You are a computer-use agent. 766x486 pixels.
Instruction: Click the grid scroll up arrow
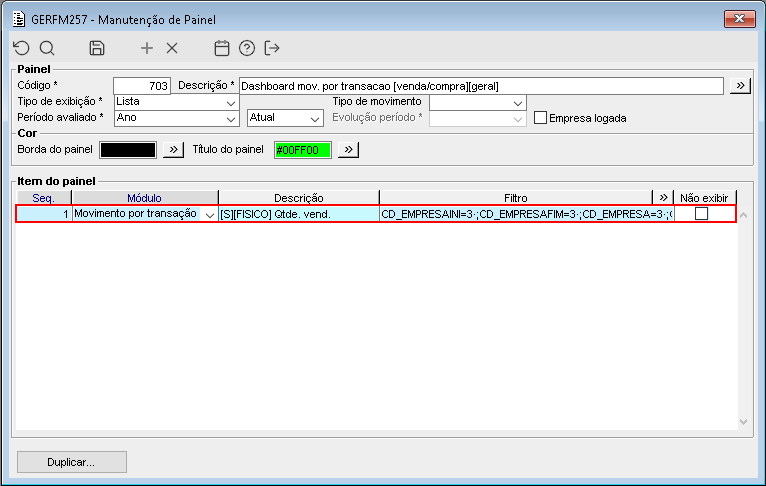tap(744, 215)
